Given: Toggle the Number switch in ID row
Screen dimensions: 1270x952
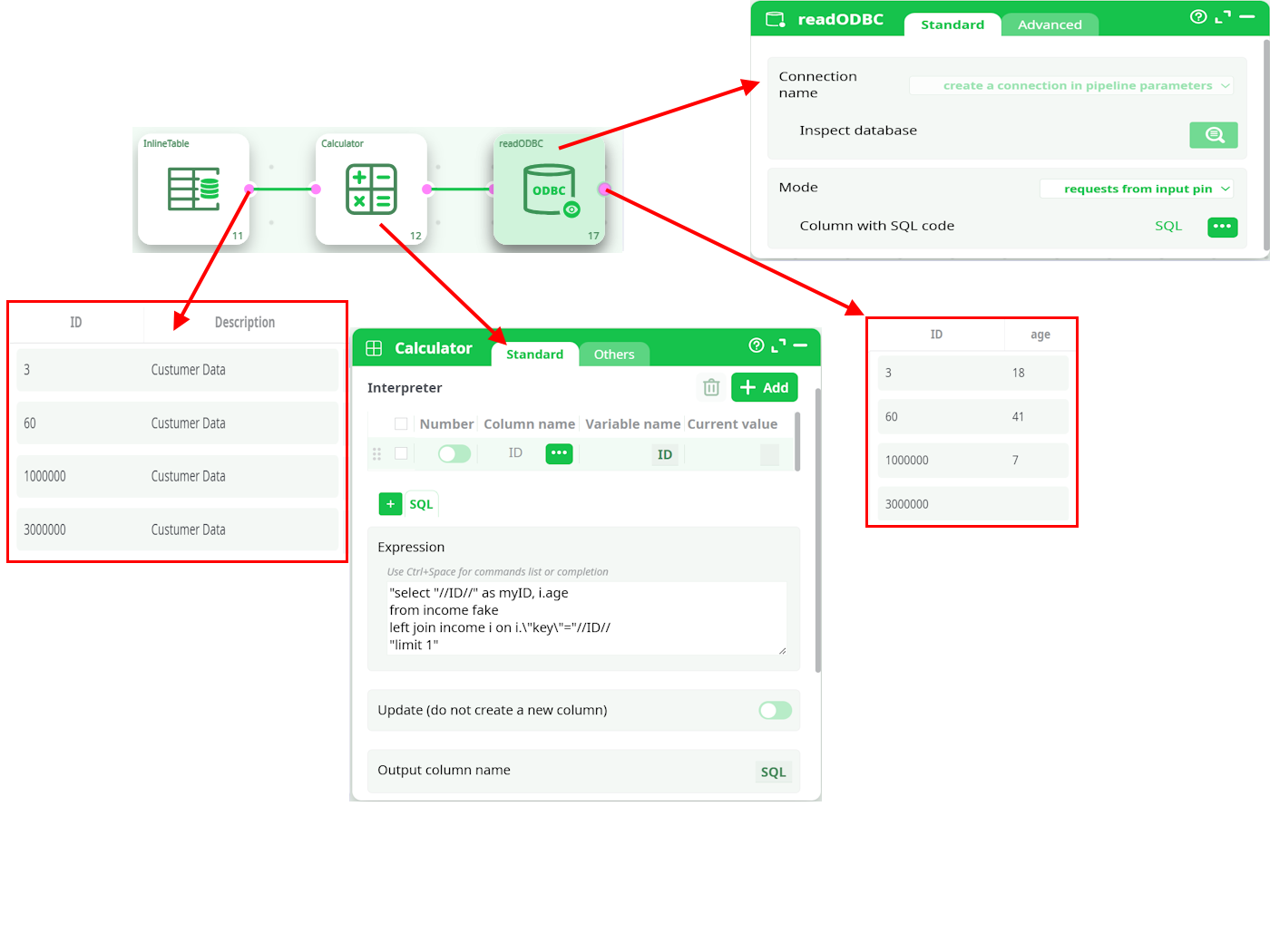Looking at the screenshot, I should pos(454,453).
